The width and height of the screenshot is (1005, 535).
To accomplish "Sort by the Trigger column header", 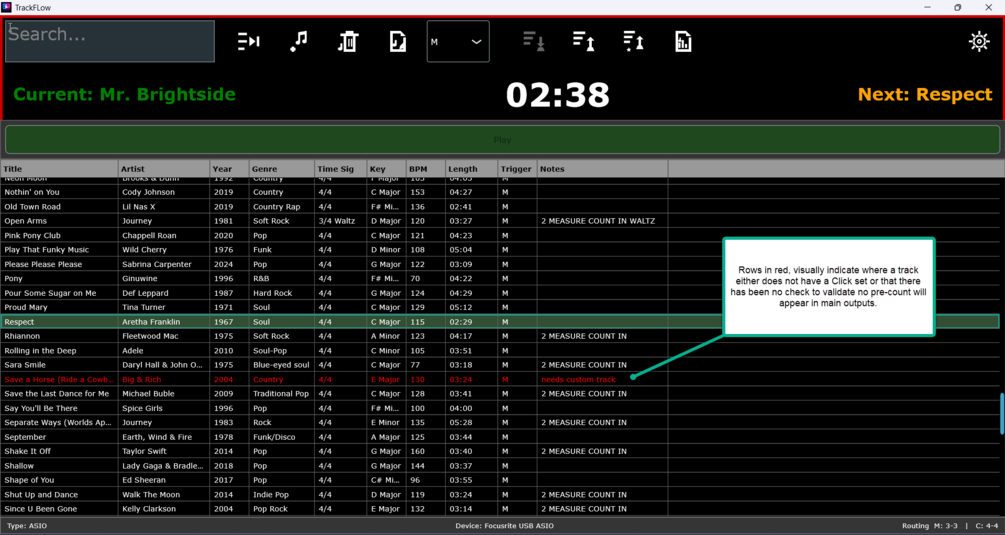I will pyautogui.click(x=517, y=169).
